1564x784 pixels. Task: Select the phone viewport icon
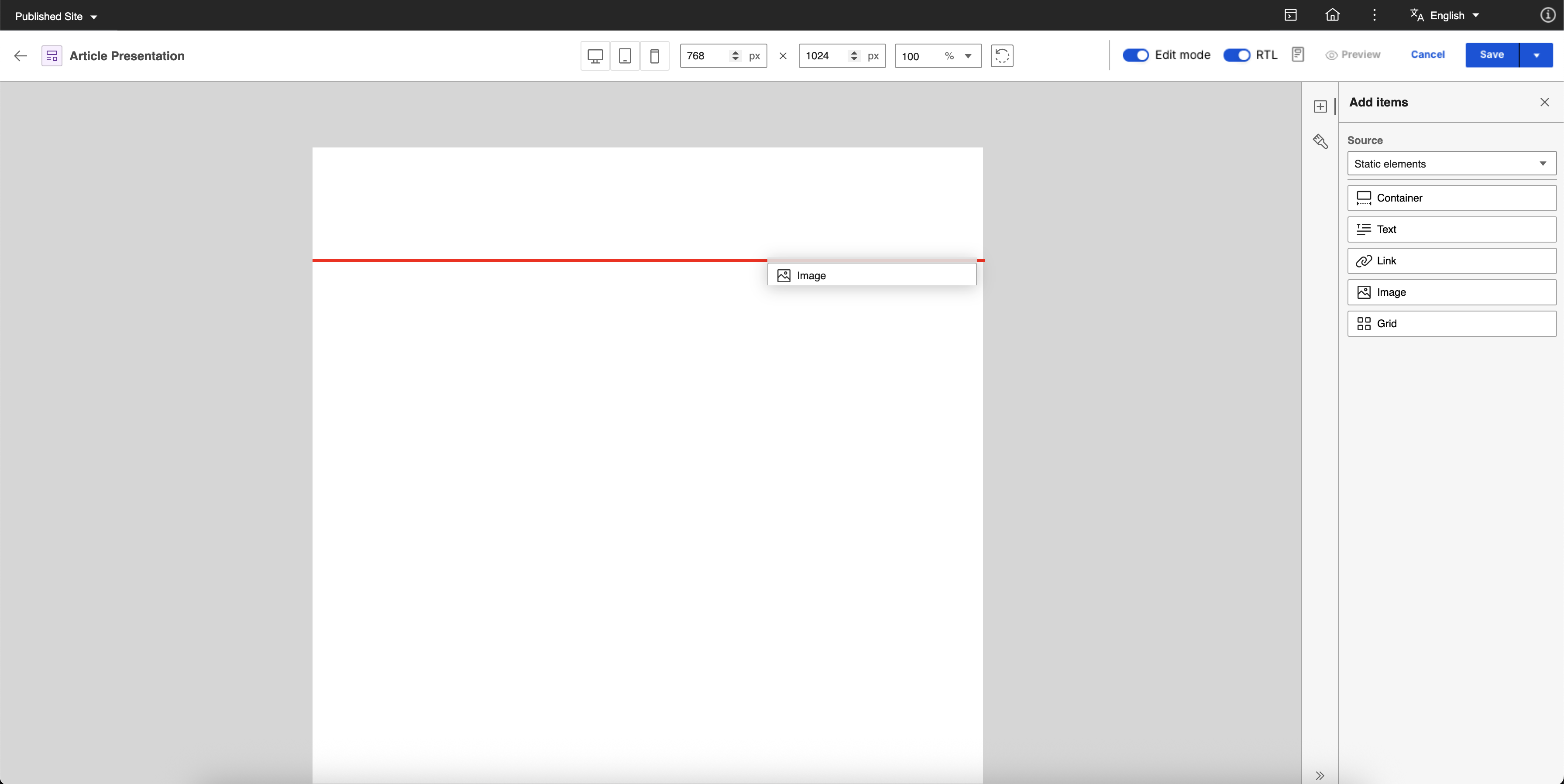(654, 56)
